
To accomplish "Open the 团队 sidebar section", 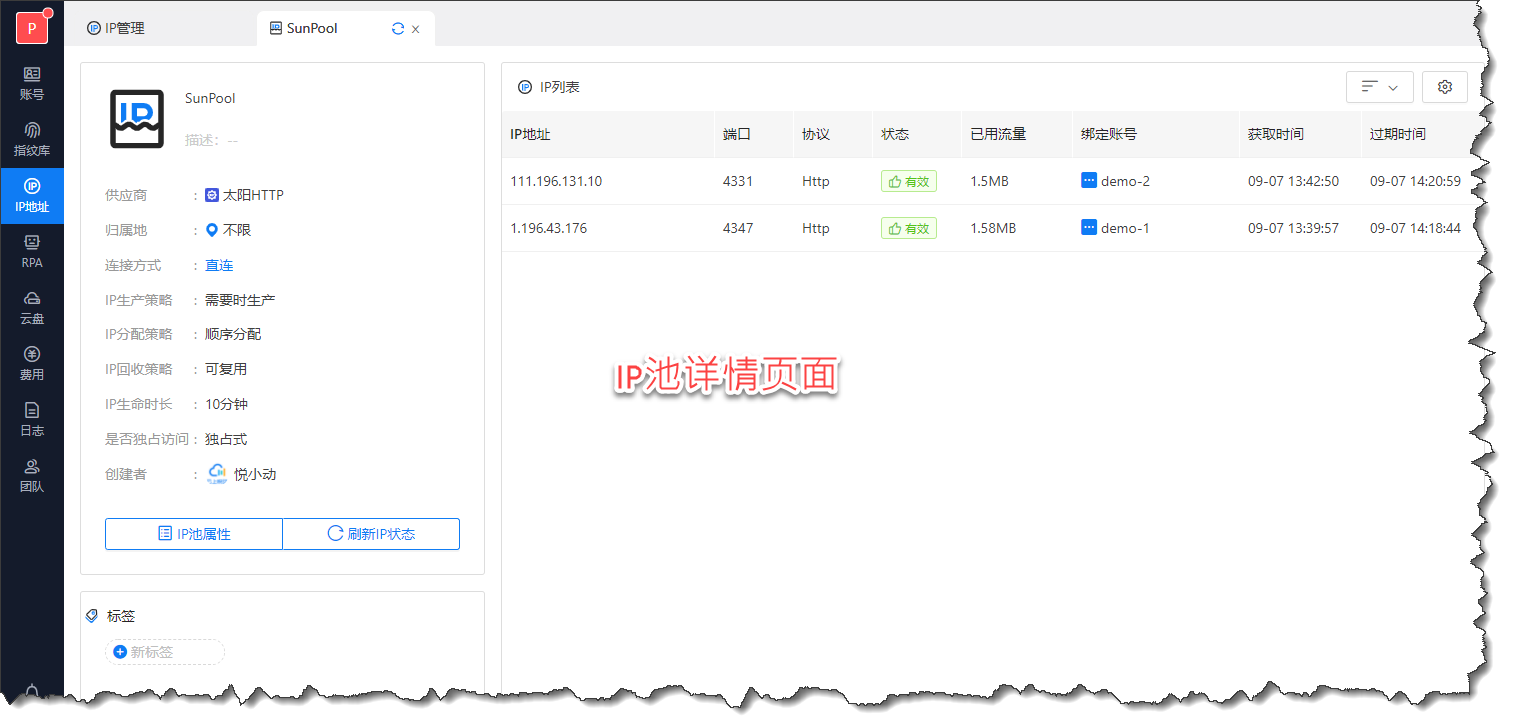I will click(x=32, y=476).
